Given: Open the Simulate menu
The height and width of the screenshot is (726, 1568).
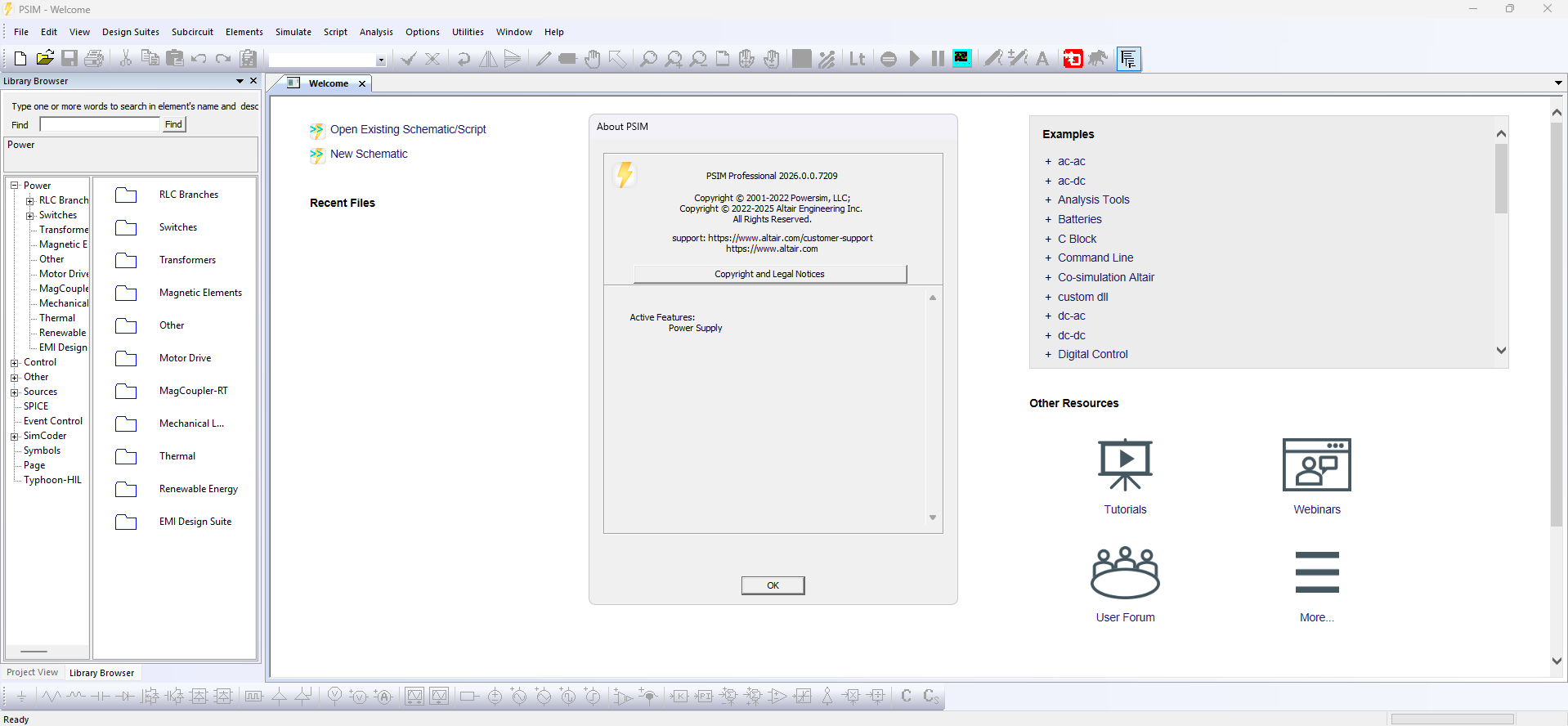Looking at the screenshot, I should pos(293,32).
